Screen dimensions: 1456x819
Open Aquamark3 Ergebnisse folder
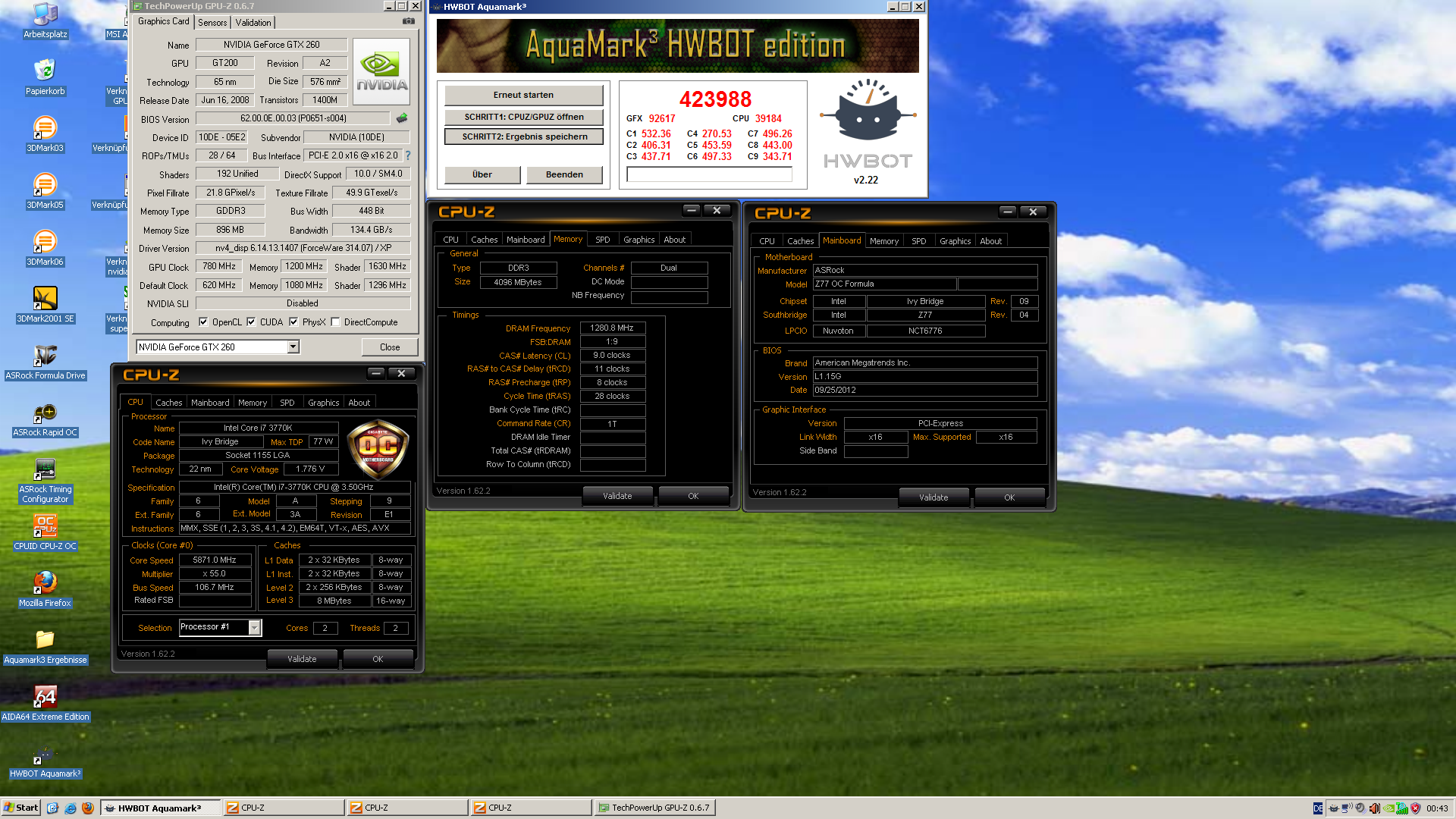(x=45, y=646)
